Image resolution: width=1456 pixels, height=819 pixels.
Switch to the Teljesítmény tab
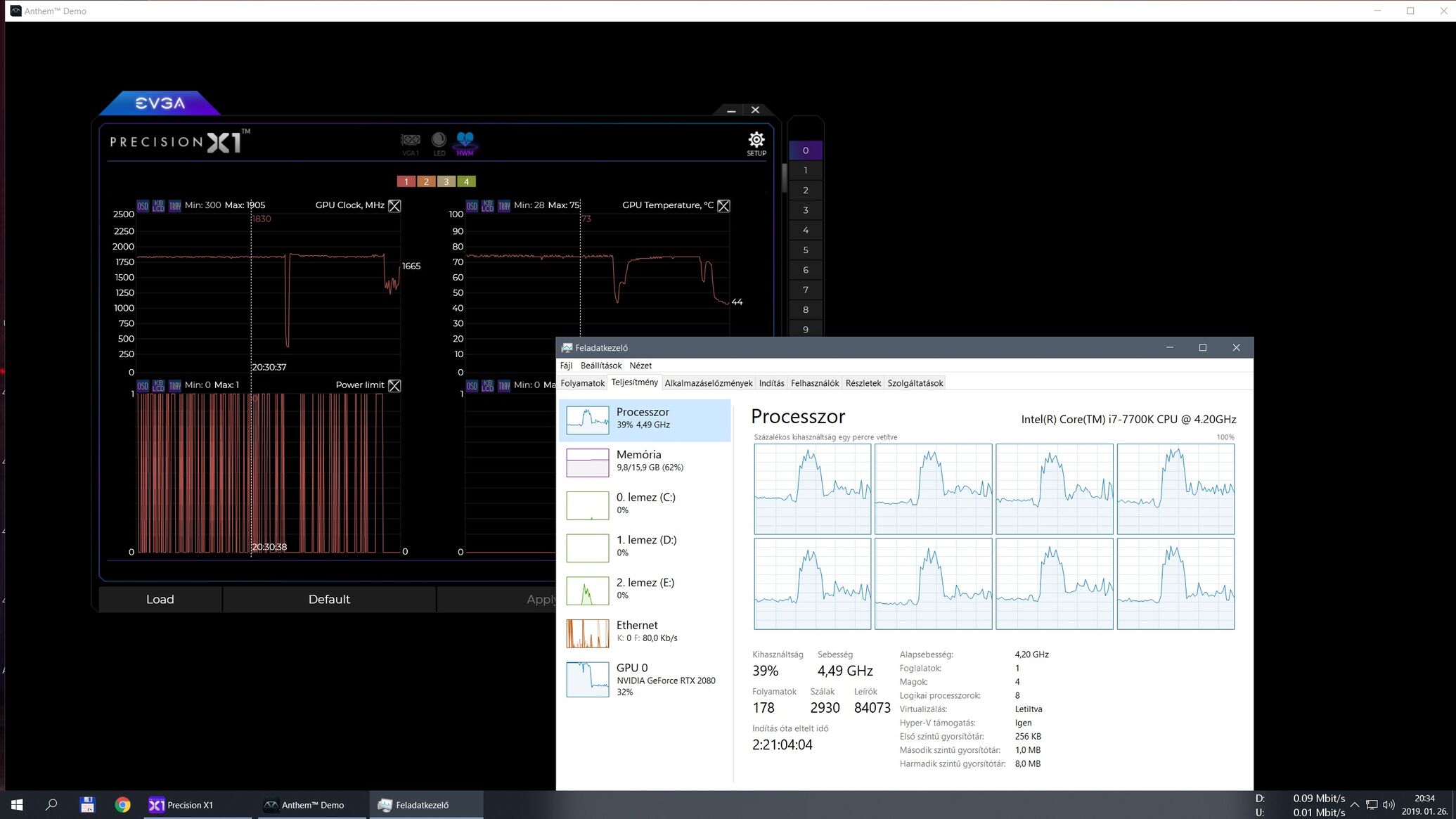635,382
